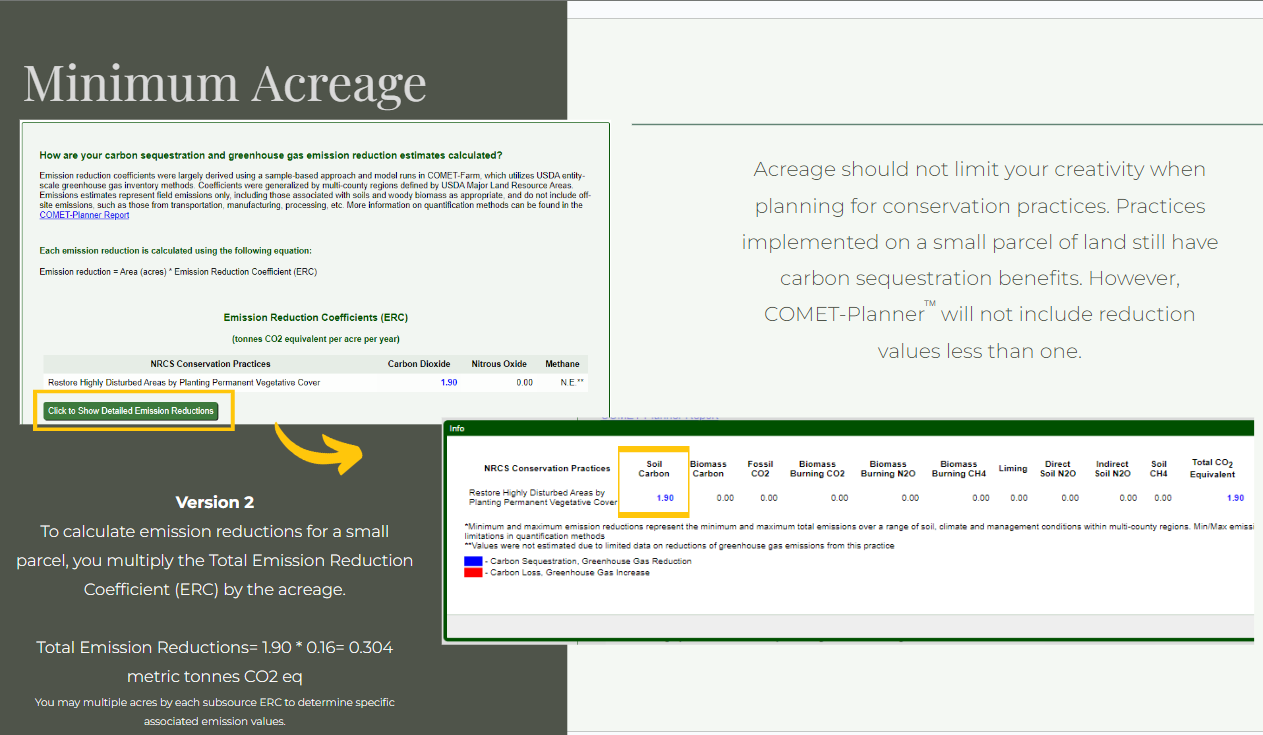Click the 1.90 value under Soil Carbon

(x=665, y=498)
